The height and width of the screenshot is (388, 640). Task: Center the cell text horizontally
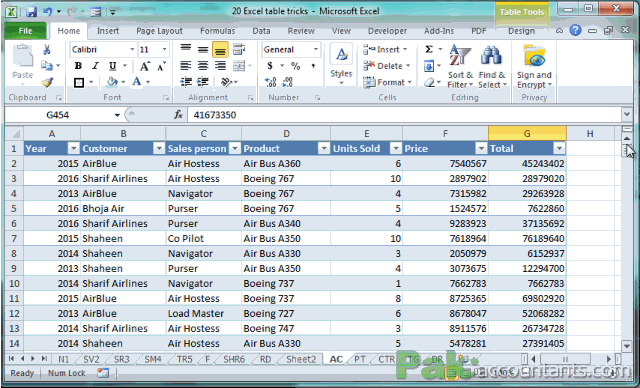(203, 66)
